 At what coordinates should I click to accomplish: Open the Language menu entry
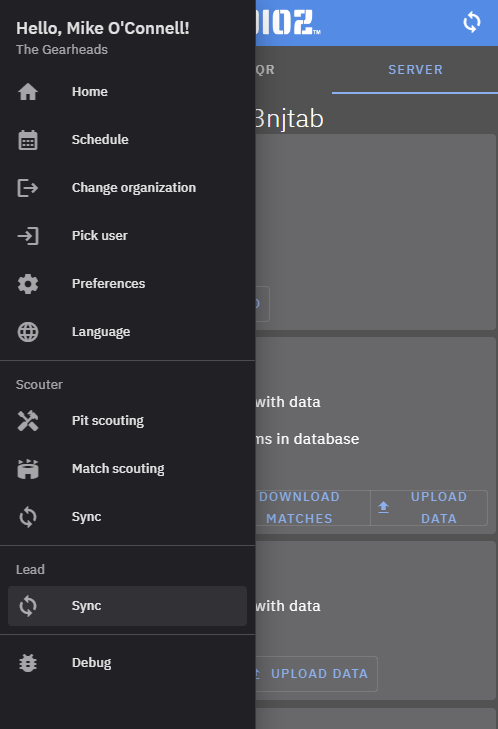click(127, 332)
